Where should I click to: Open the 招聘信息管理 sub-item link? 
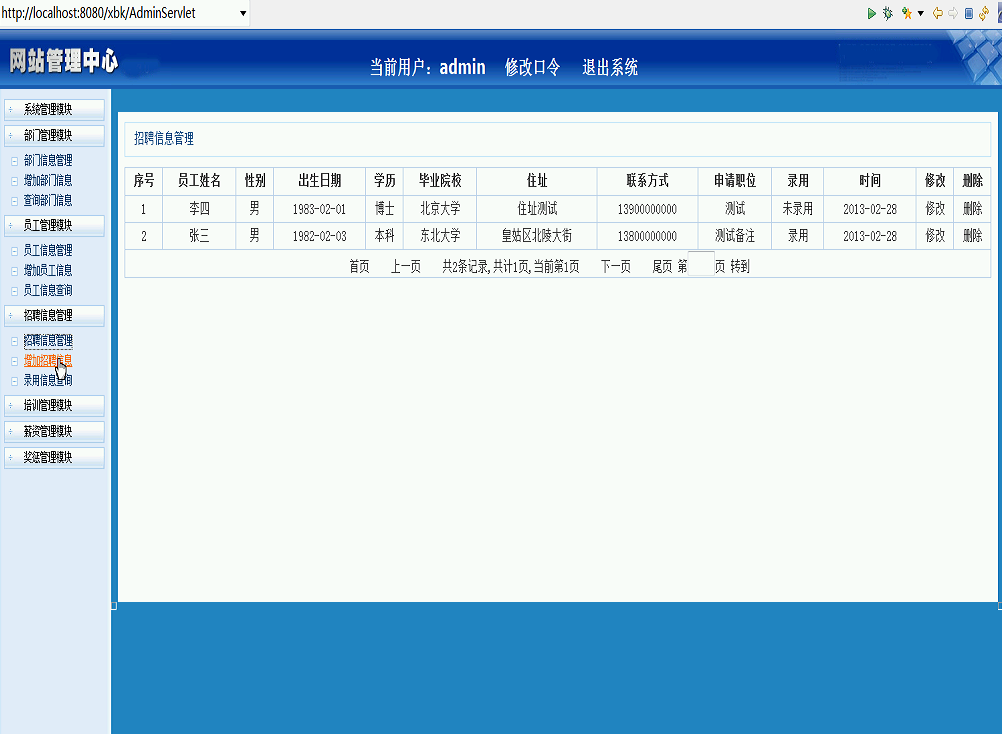[48, 340]
